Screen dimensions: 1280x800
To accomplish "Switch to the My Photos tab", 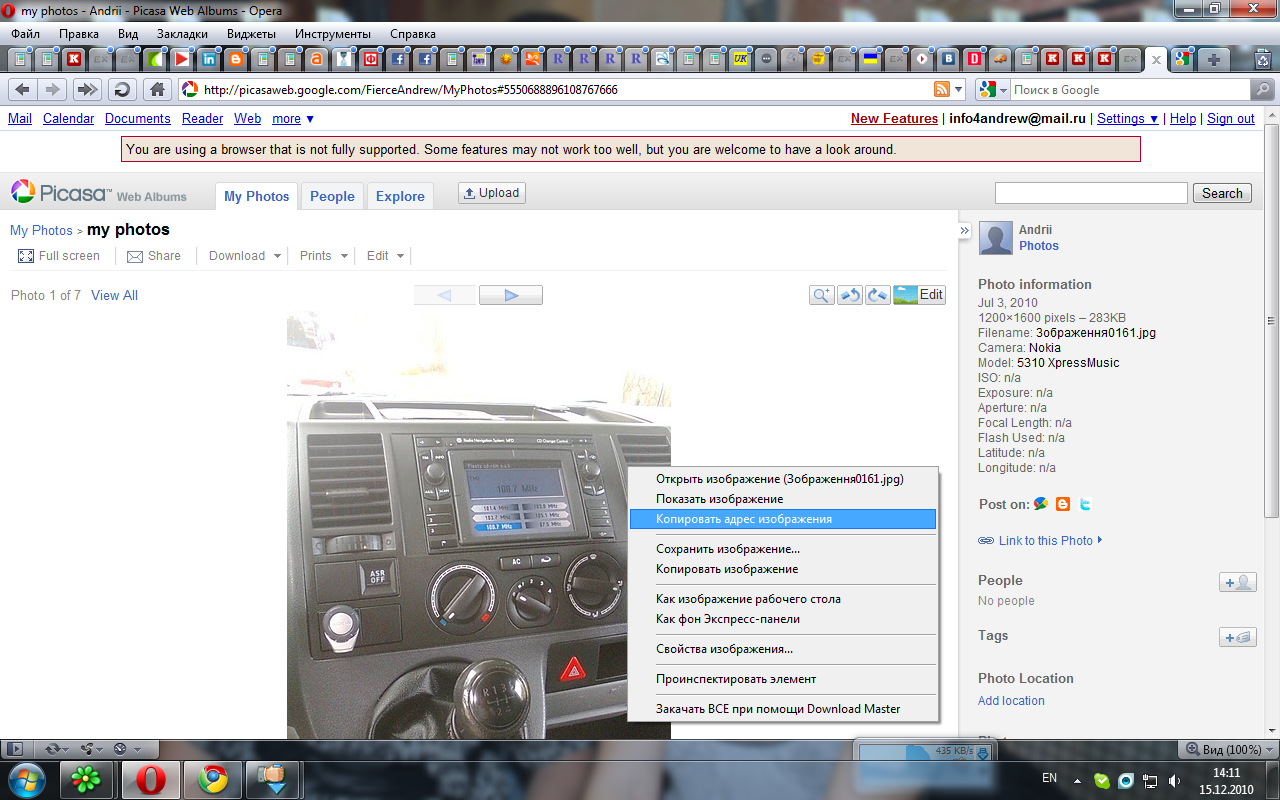I will click(x=256, y=196).
